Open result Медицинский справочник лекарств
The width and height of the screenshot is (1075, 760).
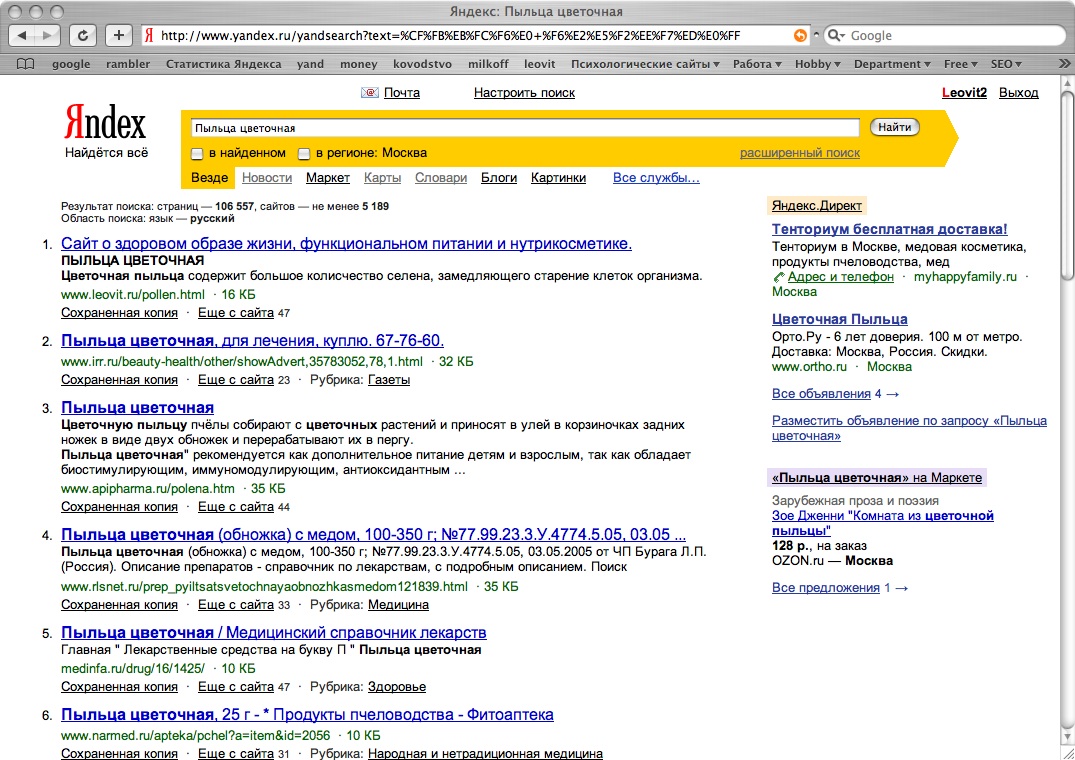coord(274,633)
